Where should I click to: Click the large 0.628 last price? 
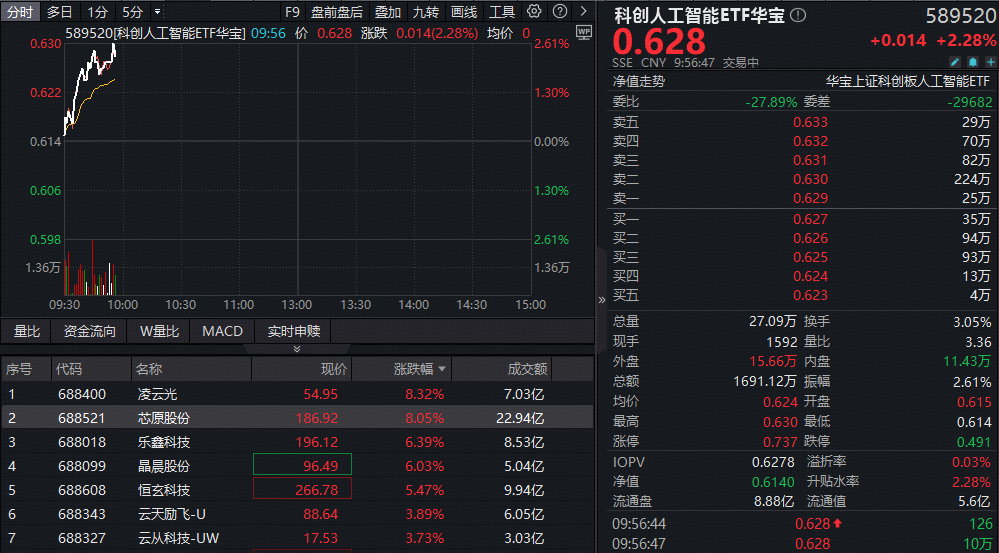click(x=659, y=41)
